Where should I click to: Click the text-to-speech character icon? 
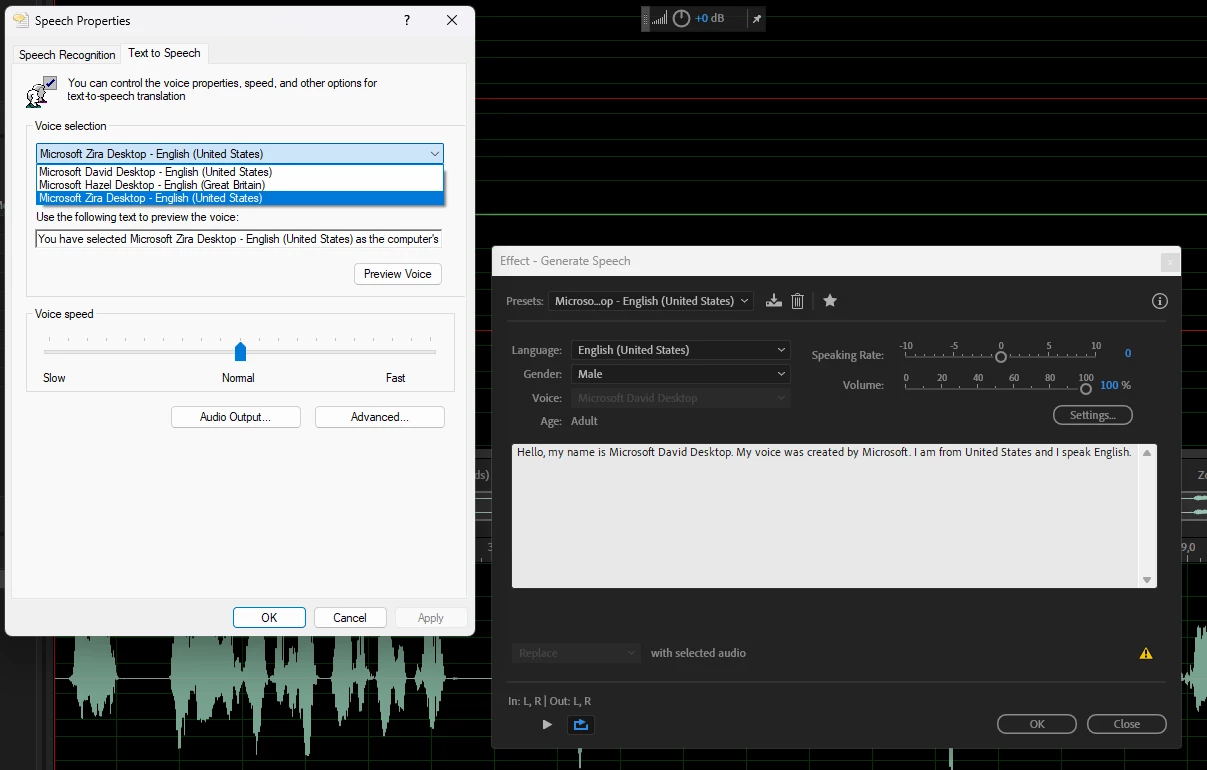click(41, 91)
